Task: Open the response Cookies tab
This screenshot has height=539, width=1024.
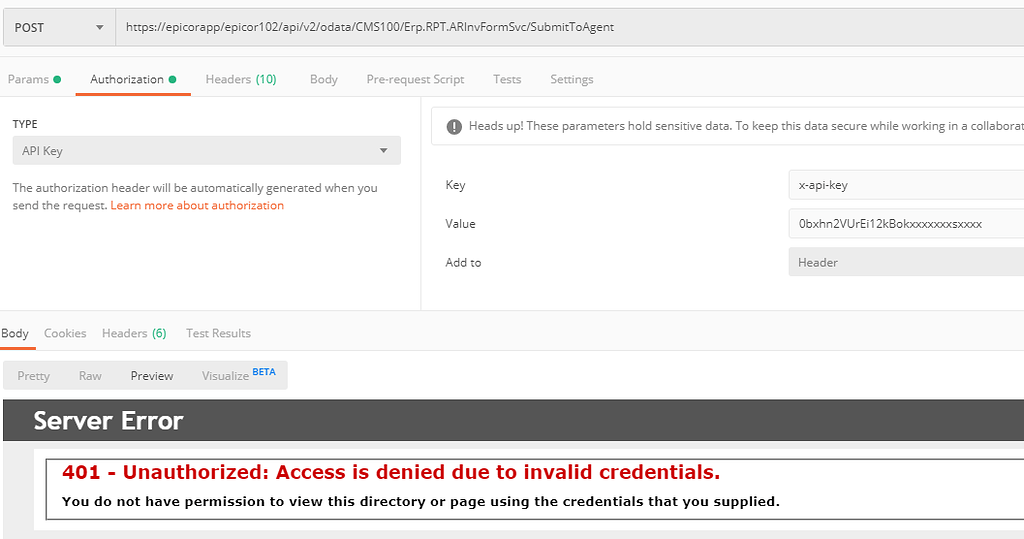Action: (x=65, y=333)
